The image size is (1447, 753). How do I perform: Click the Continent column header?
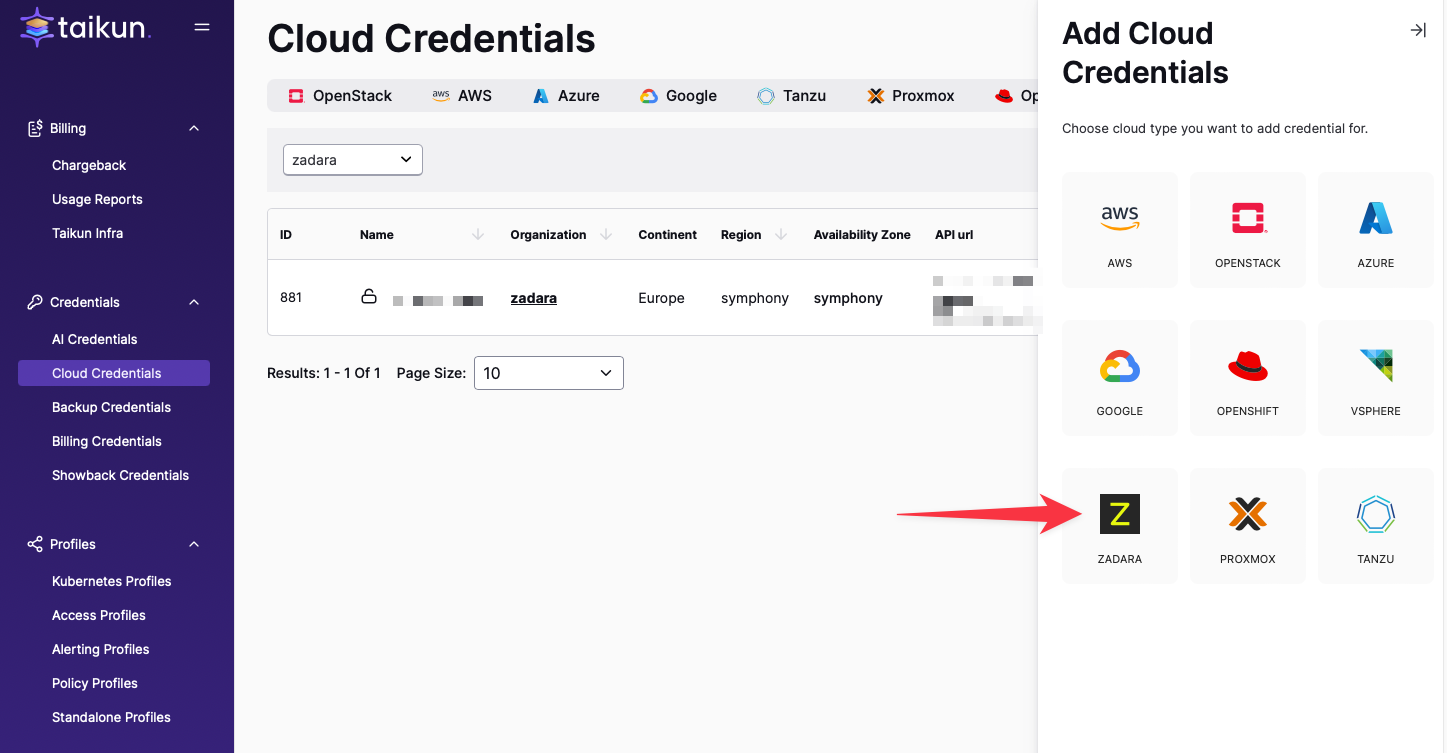[x=668, y=235]
